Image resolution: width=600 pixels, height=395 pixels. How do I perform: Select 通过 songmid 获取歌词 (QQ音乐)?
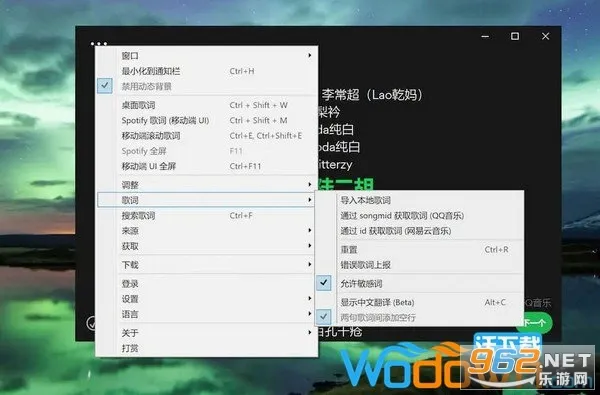coord(419,215)
